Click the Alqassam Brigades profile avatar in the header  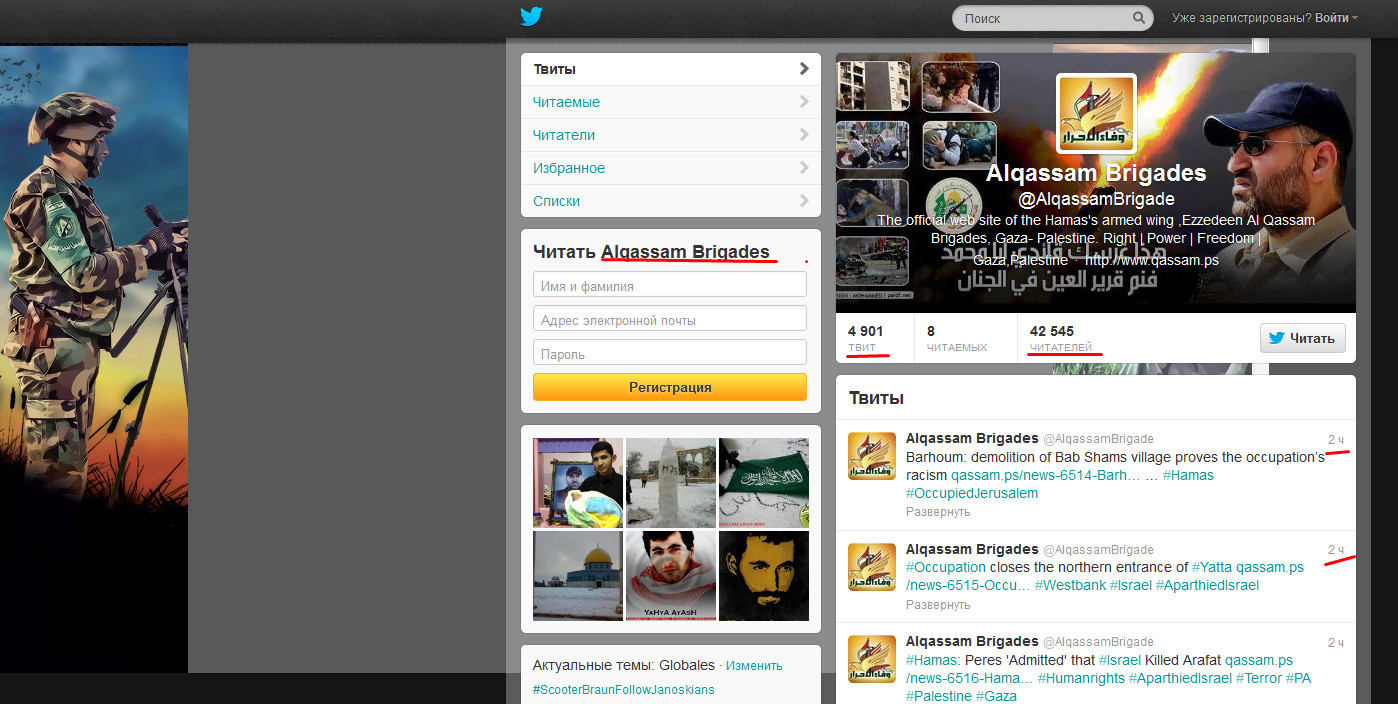(1096, 114)
